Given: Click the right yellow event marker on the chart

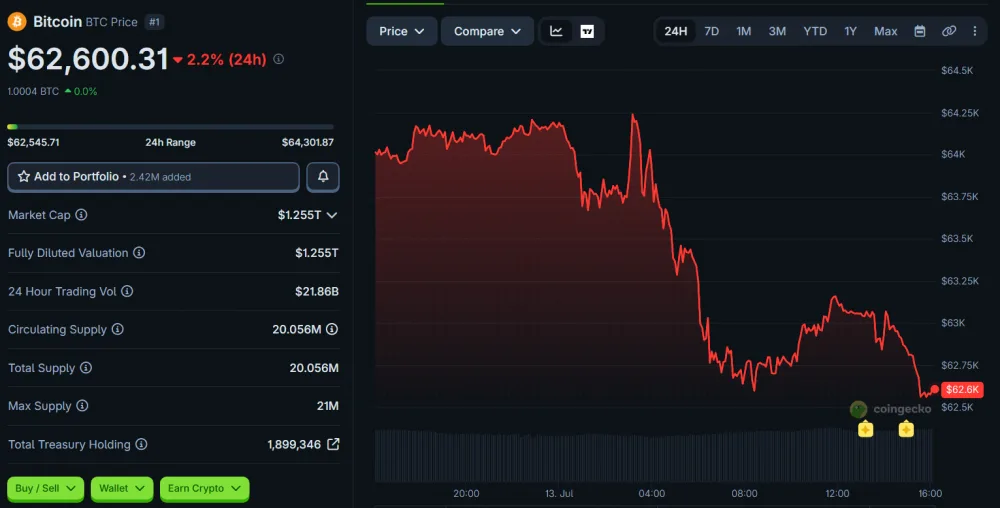Looking at the screenshot, I should point(906,429).
